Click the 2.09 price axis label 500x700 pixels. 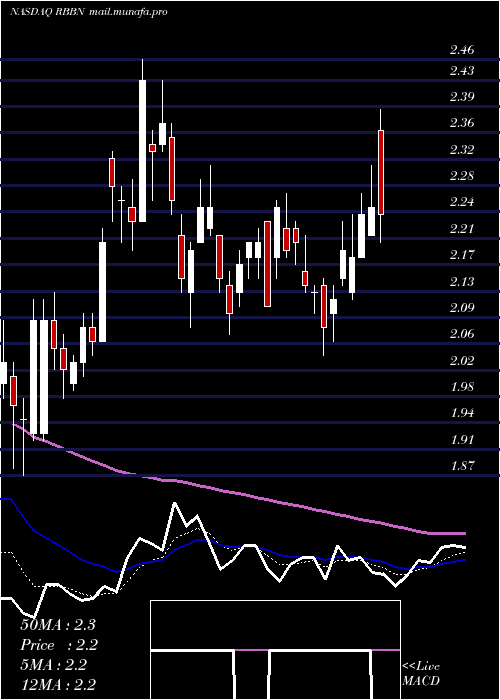pos(462,308)
